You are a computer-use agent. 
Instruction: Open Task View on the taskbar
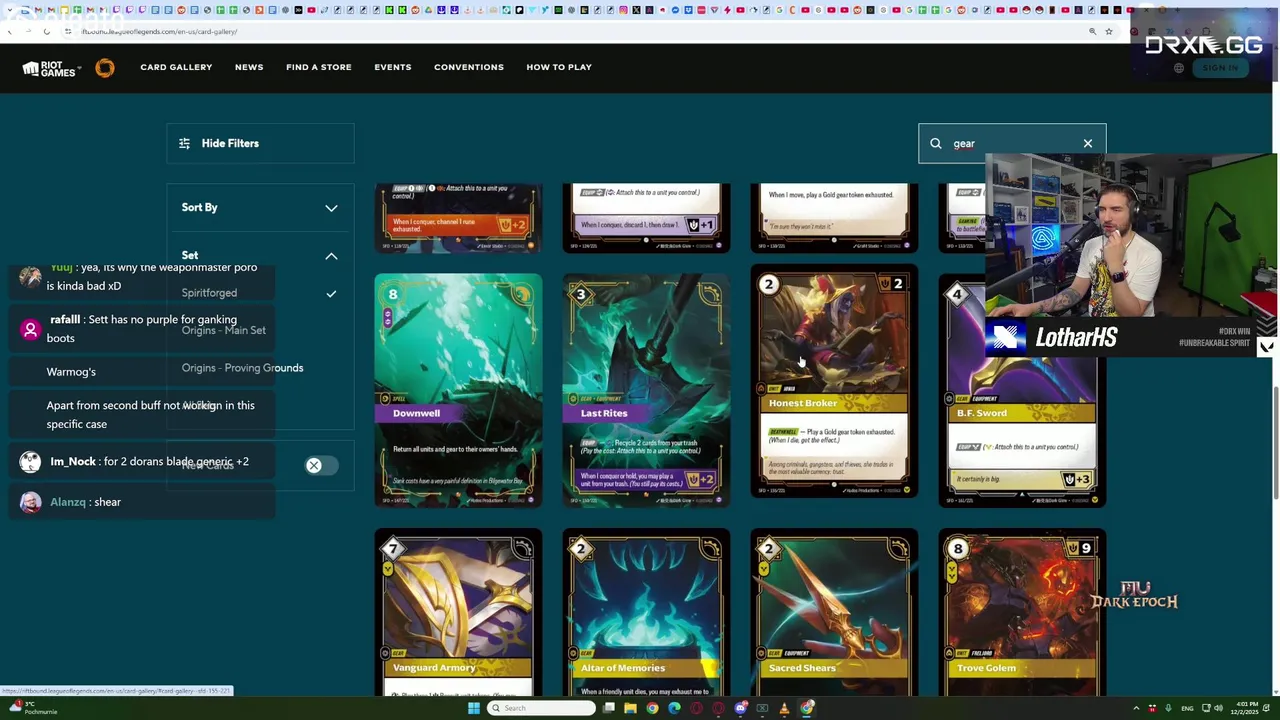pos(608,708)
